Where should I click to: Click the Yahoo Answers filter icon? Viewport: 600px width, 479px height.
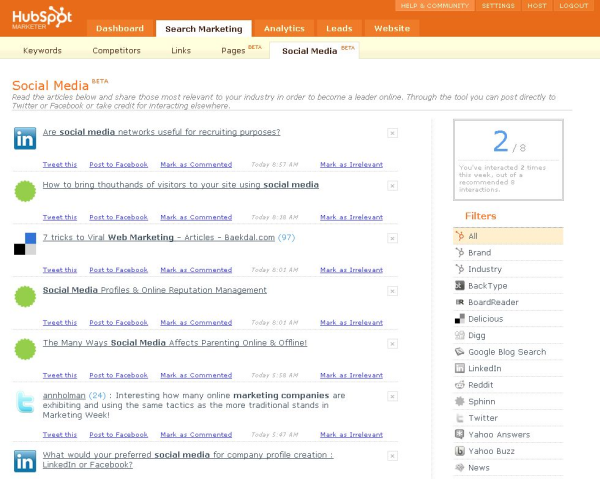(x=459, y=434)
